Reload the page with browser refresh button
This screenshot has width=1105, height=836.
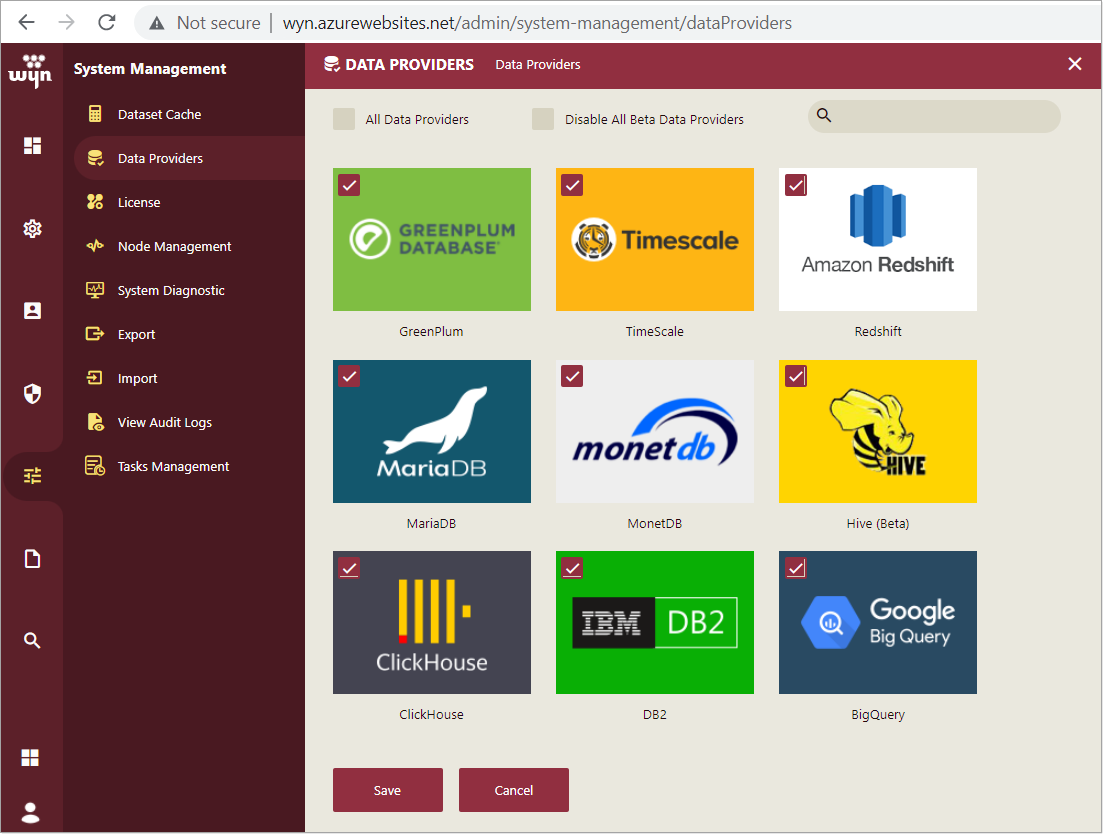click(106, 22)
